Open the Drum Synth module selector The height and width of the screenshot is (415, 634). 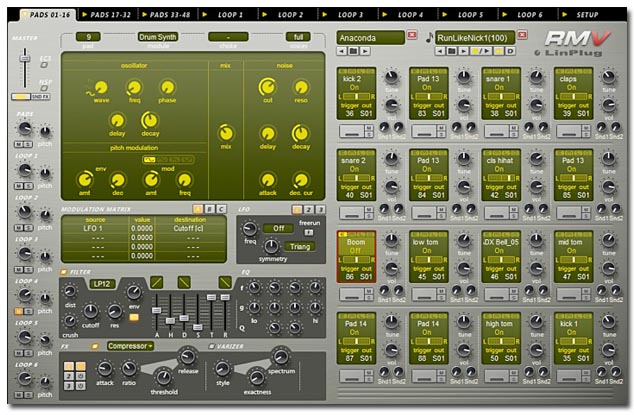coord(158,37)
